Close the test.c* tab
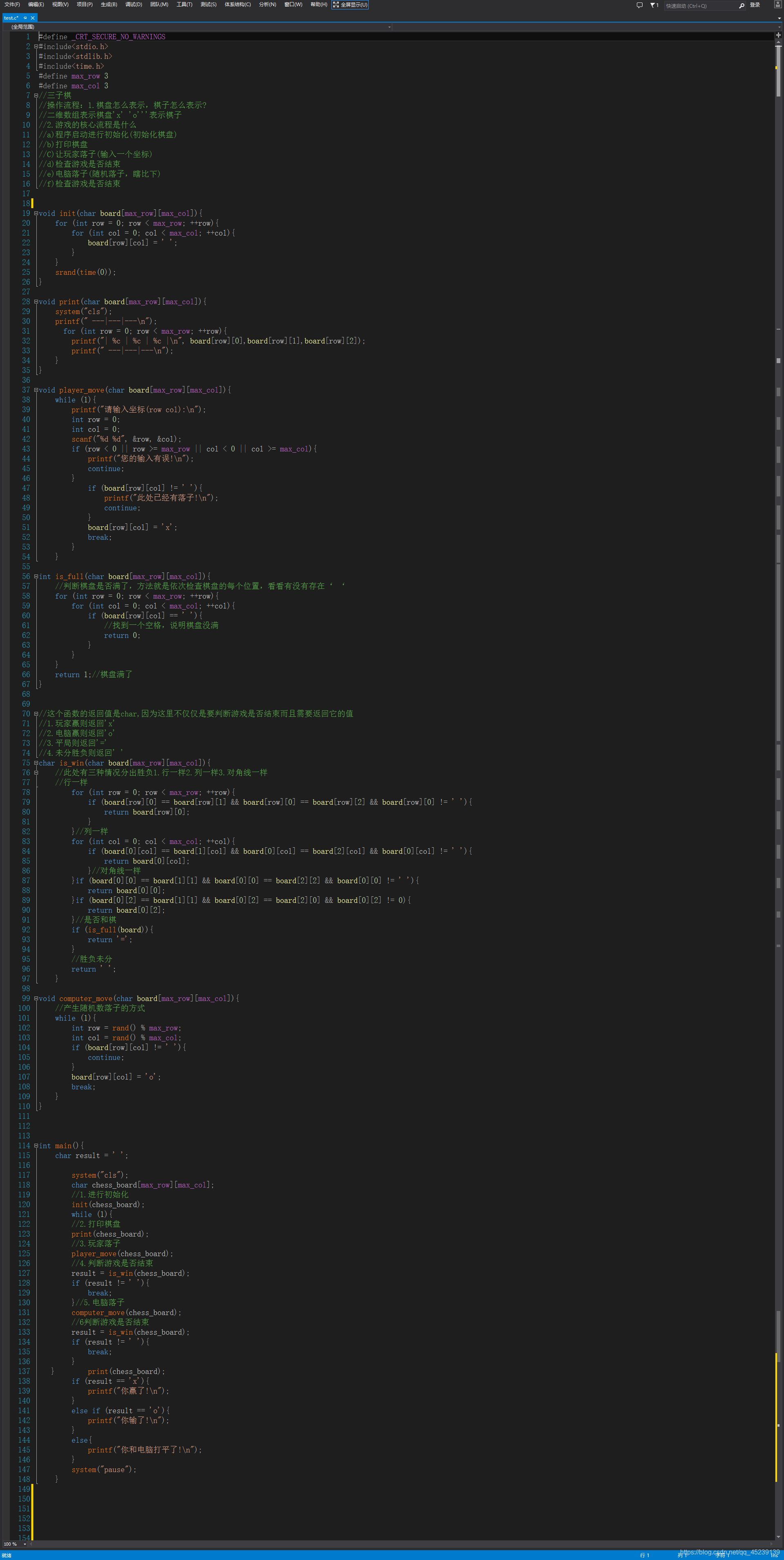The width and height of the screenshot is (784, 1560). [x=33, y=18]
